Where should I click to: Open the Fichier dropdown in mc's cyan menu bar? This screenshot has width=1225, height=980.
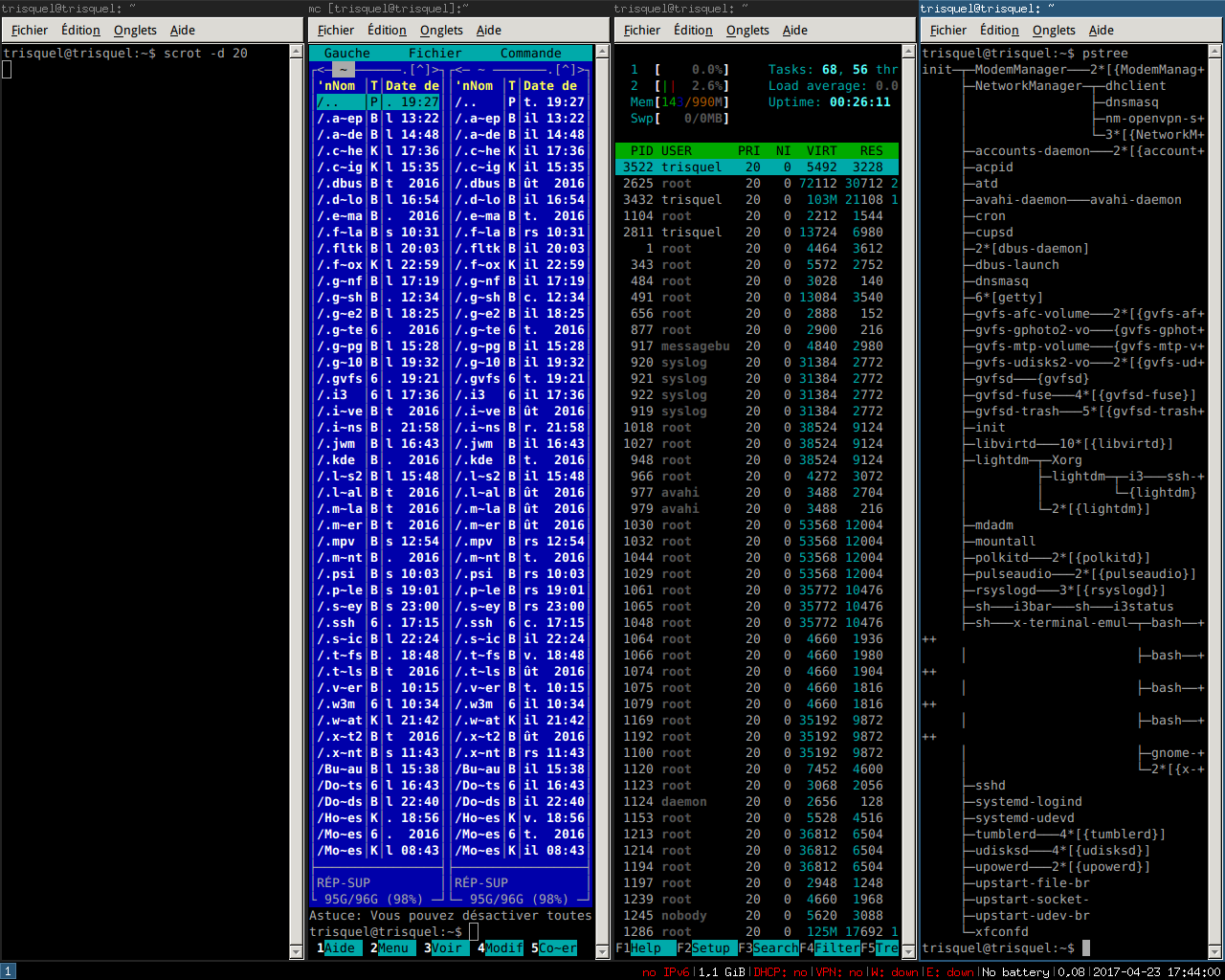pos(435,54)
